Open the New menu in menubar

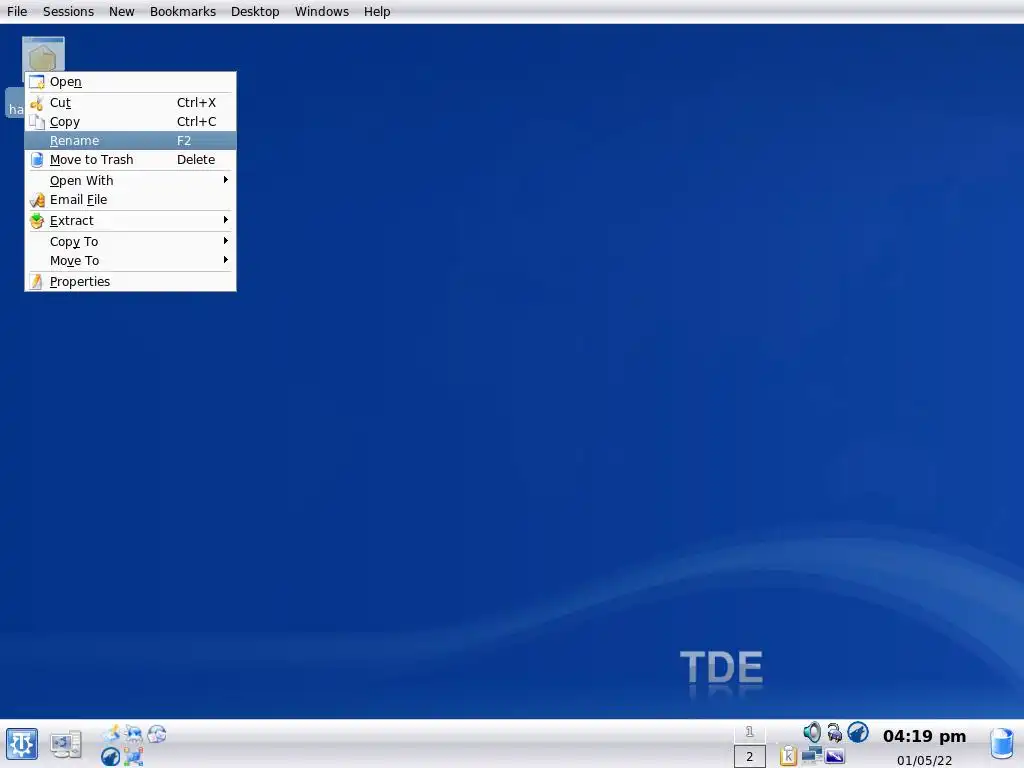(121, 12)
